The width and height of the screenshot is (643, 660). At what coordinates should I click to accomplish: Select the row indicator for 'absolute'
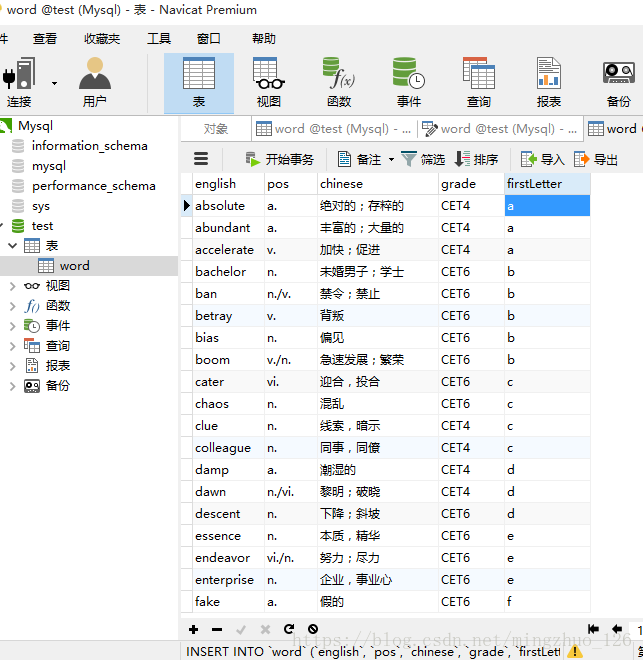point(187,206)
